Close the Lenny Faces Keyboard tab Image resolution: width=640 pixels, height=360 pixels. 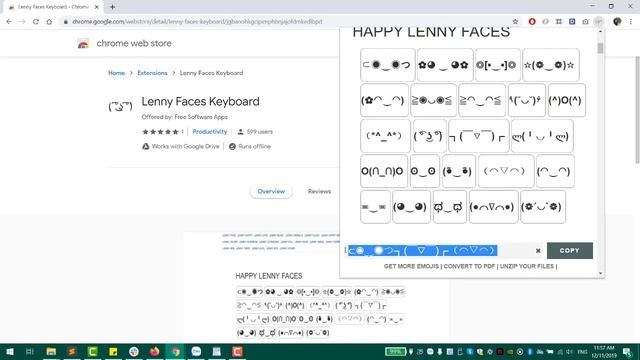97,7
